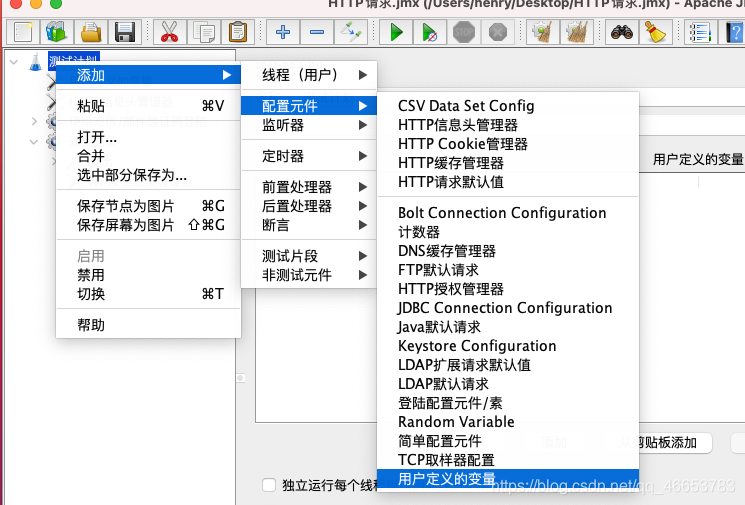Expand the 监听器 submenu
This screenshot has height=505, width=745.
coord(309,125)
